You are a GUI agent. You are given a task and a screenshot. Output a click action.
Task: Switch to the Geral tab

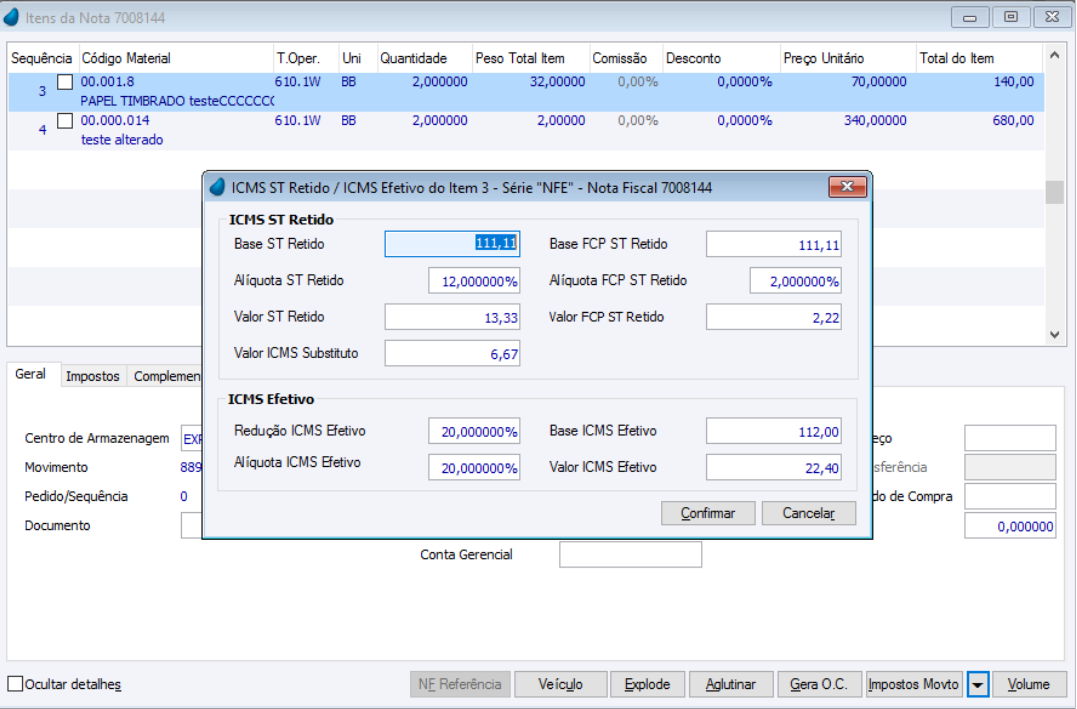point(30,374)
